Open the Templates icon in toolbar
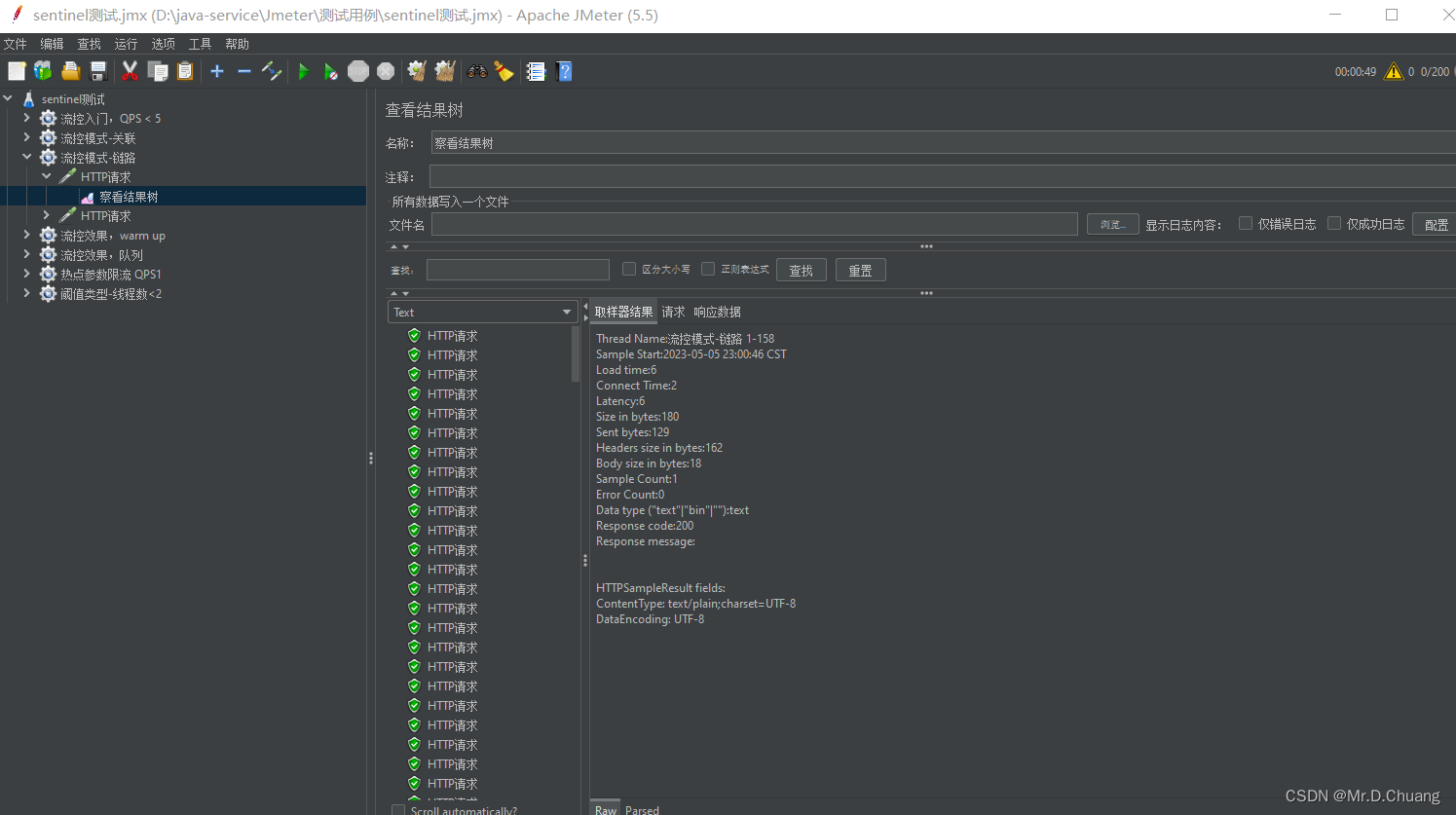The height and width of the screenshot is (815, 1456). click(x=43, y=71)
